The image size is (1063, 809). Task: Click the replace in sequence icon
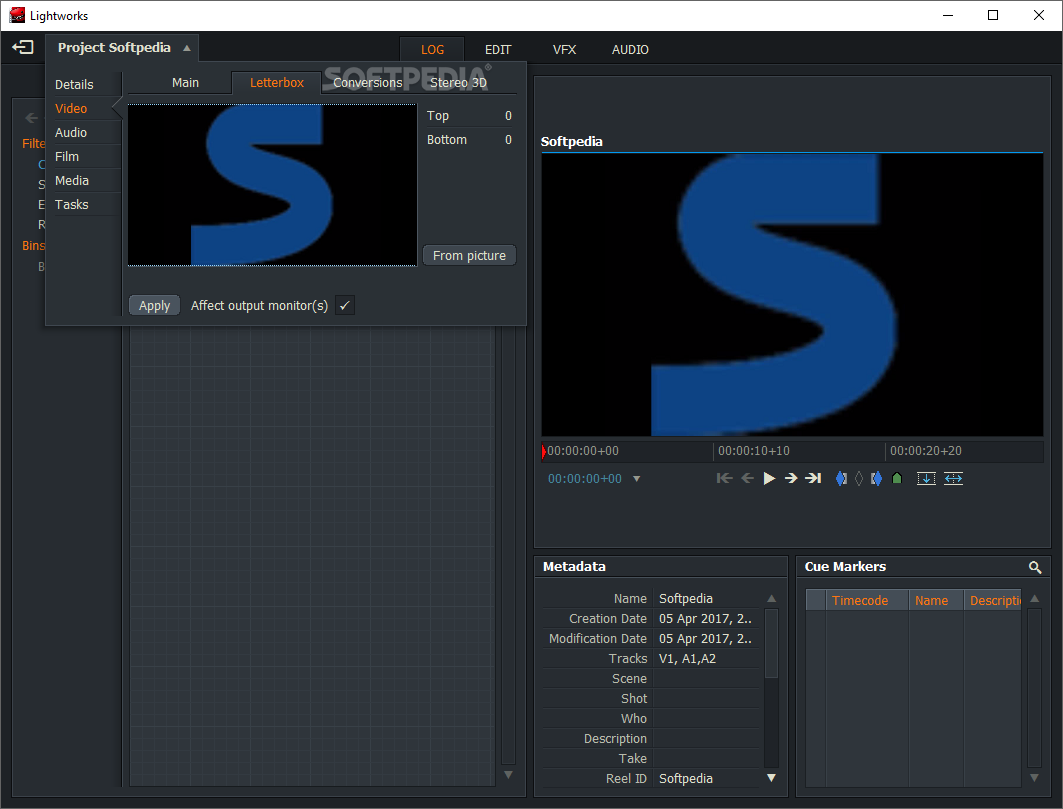point(953,478)
